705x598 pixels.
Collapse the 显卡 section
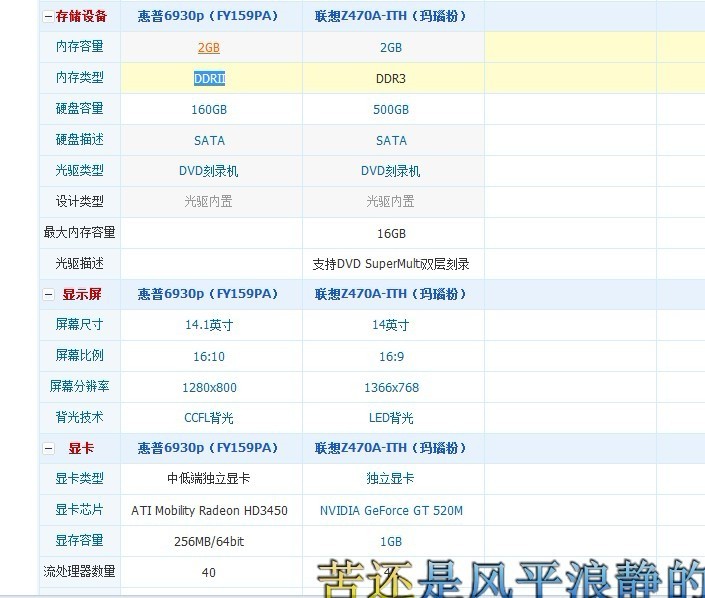(48, 448)
